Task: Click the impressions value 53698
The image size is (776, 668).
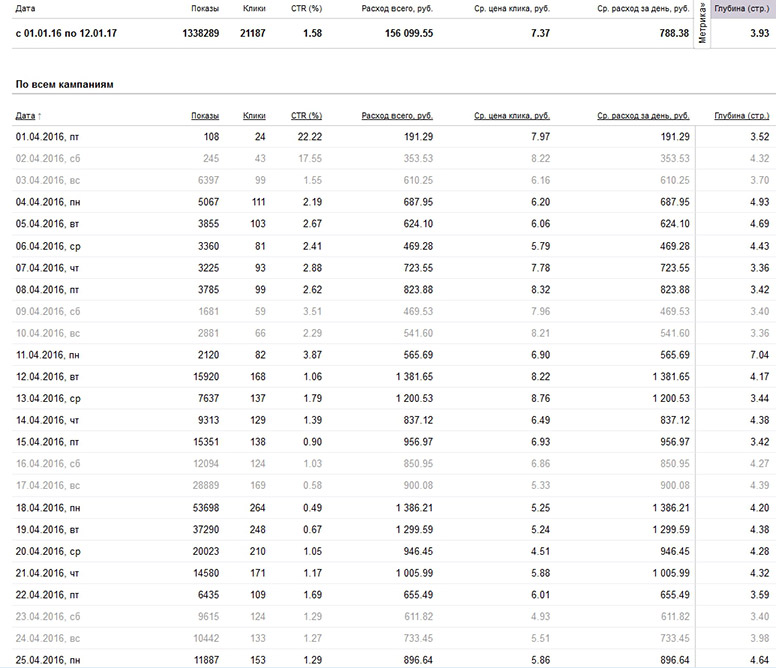Action: click(202, 506)
